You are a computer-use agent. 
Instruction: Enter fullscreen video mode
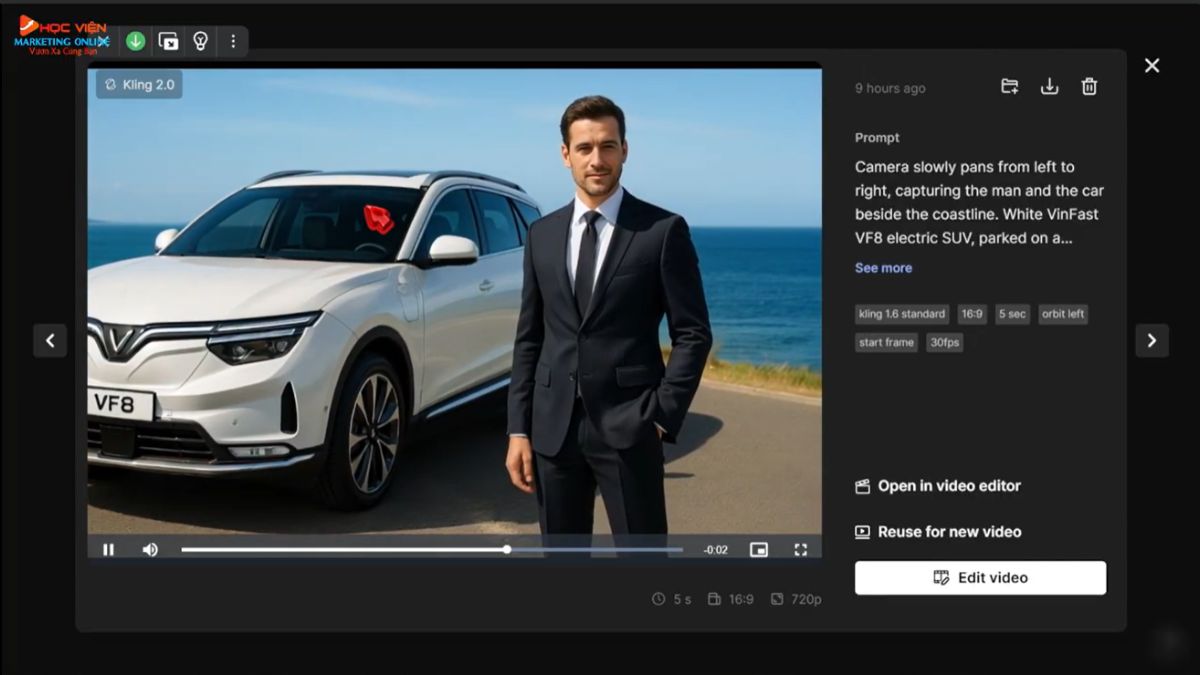800,549
